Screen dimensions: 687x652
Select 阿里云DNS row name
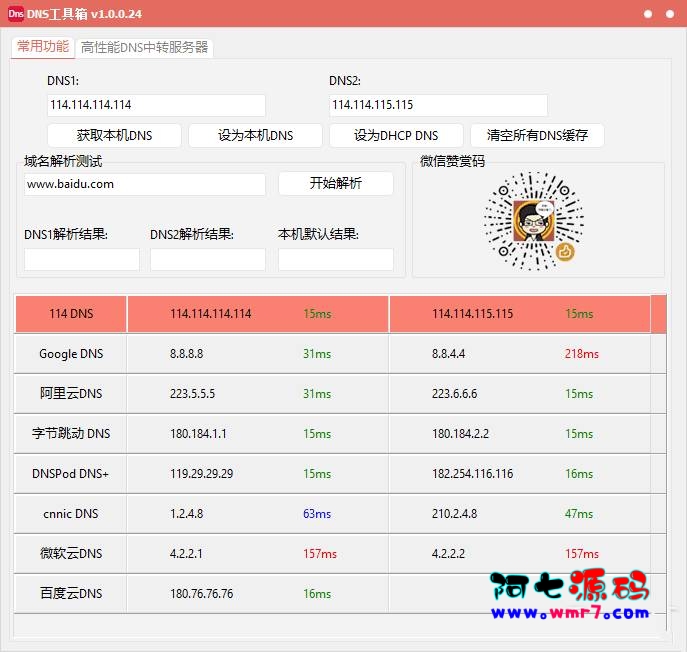click(x=71, y=394)
